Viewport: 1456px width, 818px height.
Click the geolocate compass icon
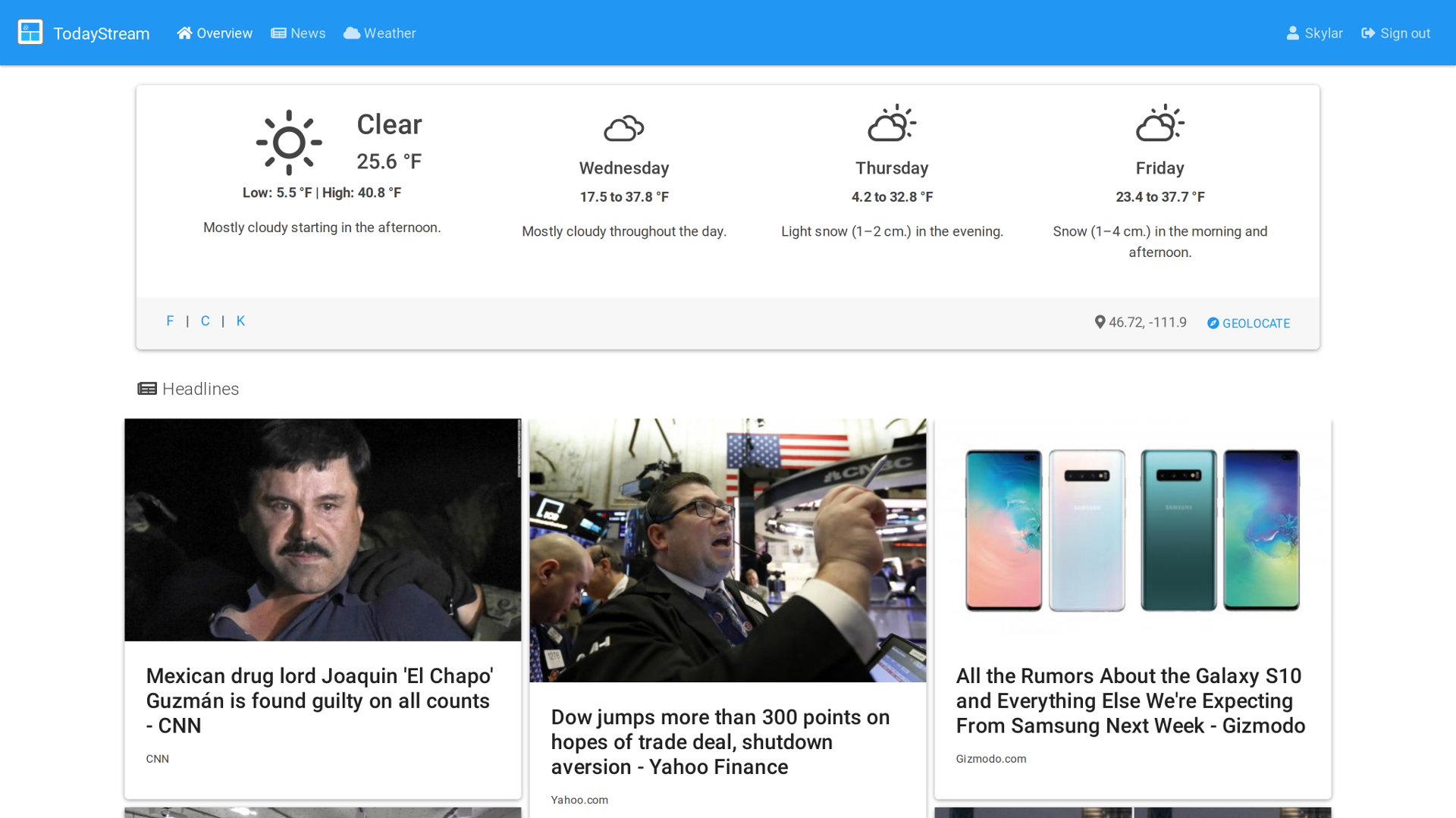(x=1213, y=323)
